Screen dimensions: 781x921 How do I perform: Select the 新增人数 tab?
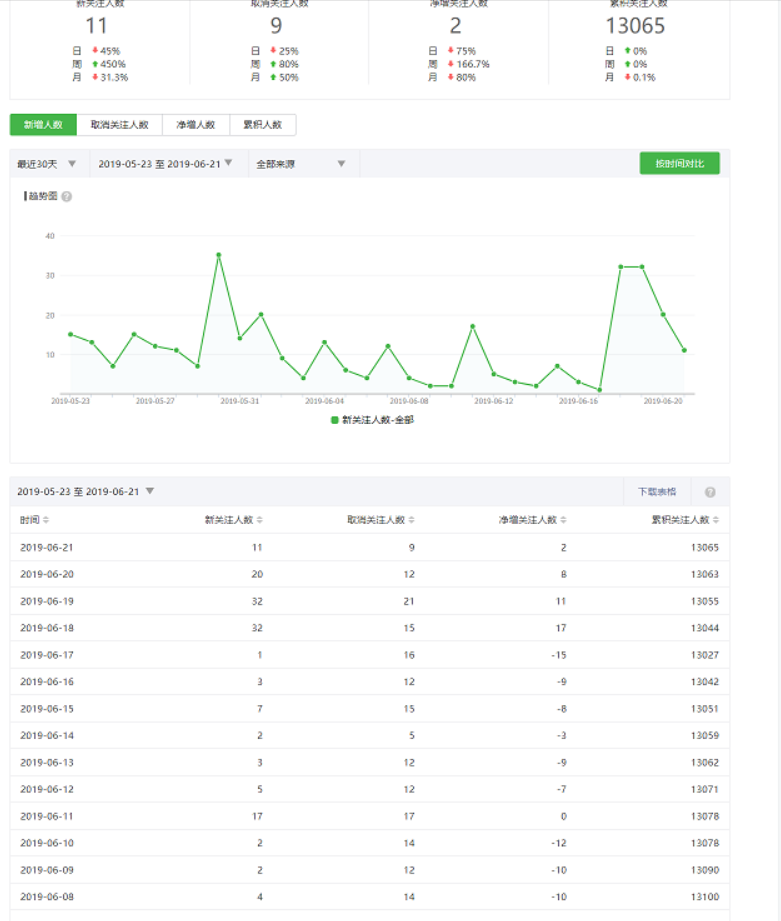43,125
